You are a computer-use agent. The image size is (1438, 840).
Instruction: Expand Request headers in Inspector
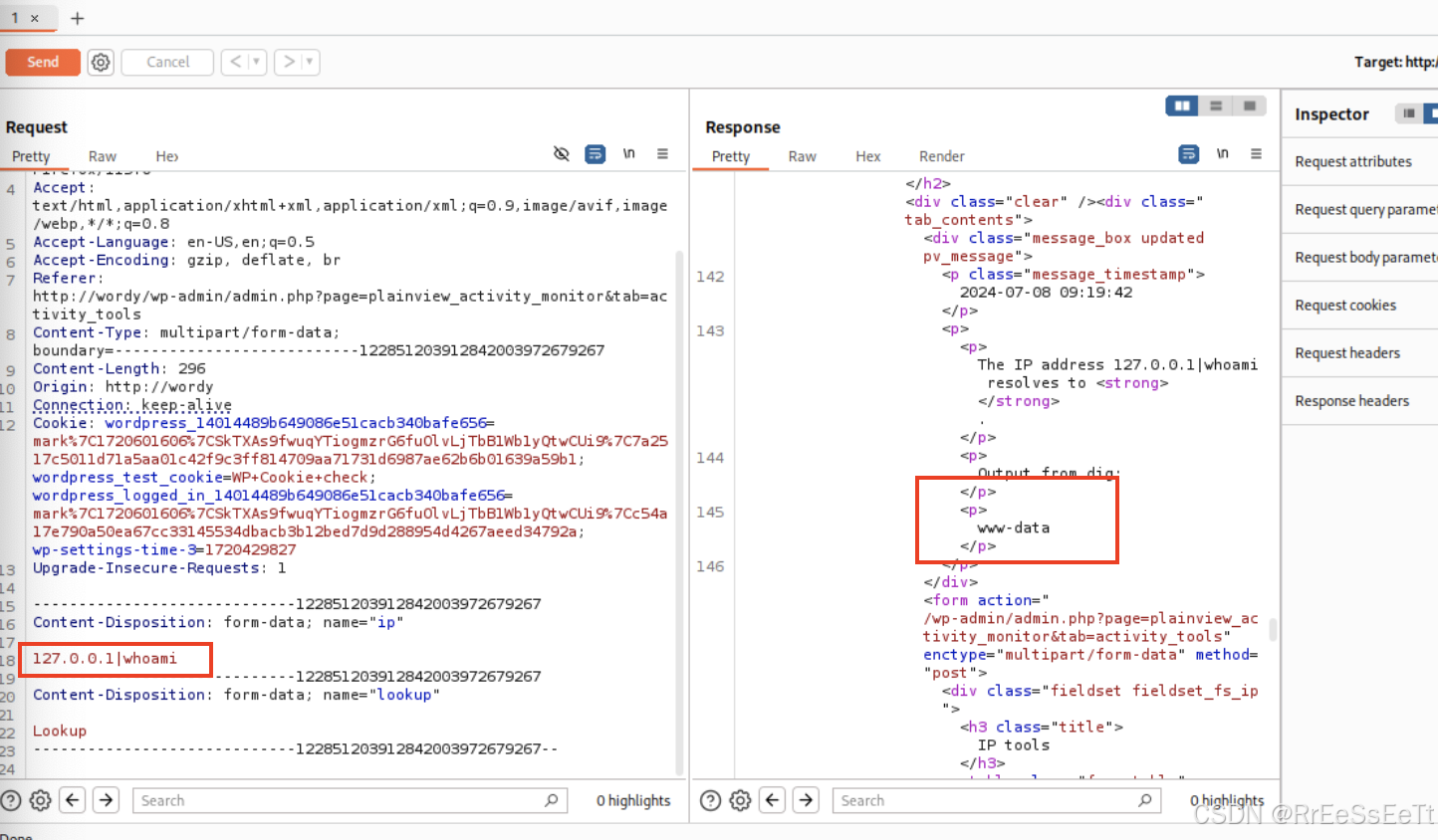tap(1360, 352)
